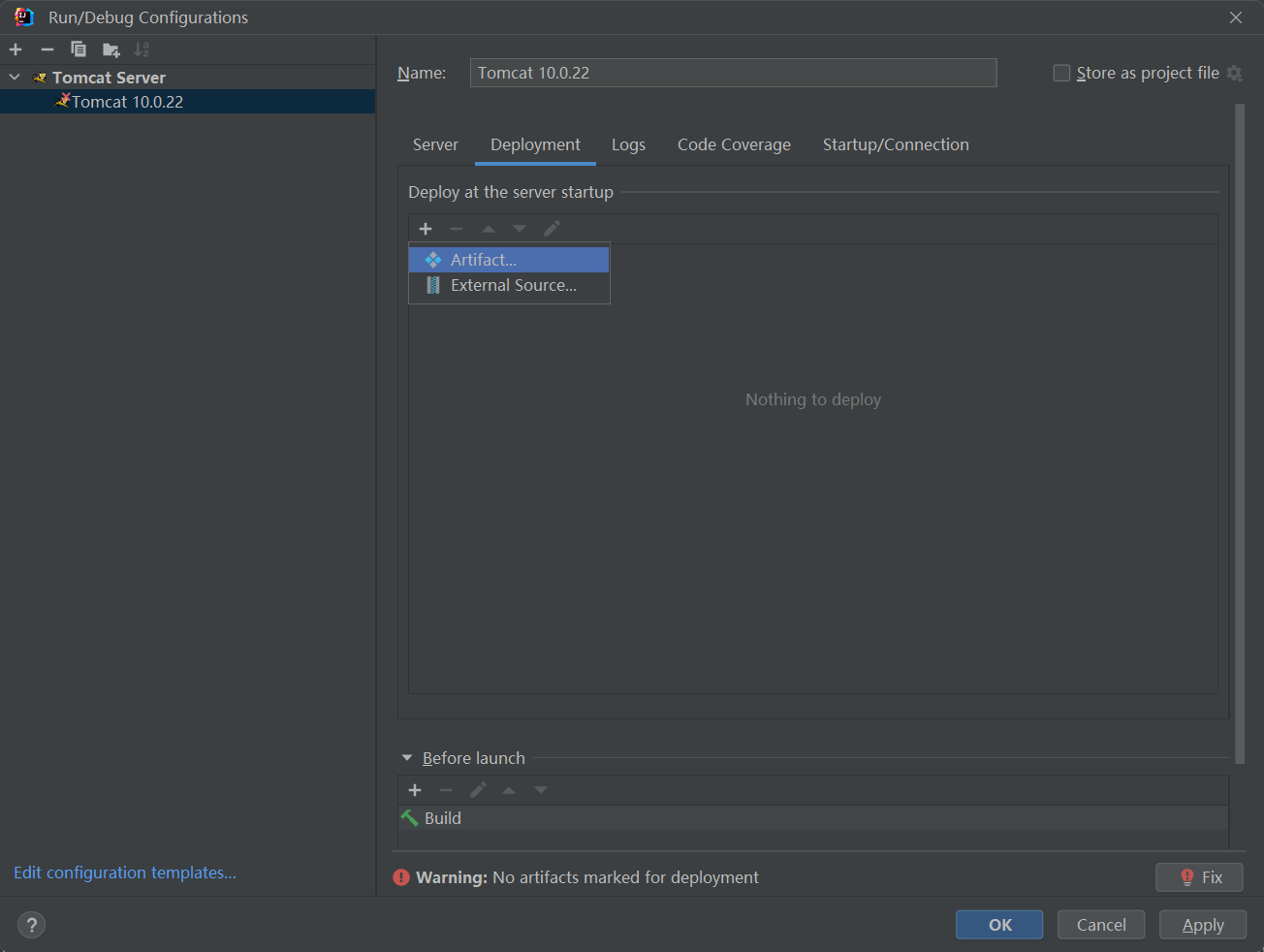1264x952 pixels.
Task: Remove selected configuration with minus icon
Action: [47, 49]
